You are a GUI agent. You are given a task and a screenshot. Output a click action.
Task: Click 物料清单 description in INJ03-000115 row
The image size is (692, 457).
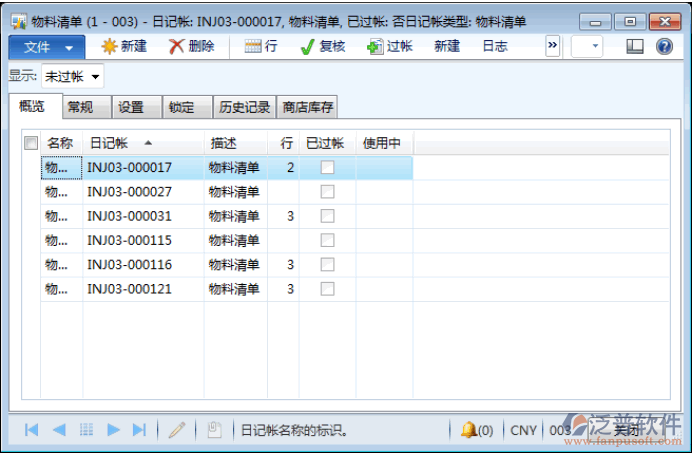234,240
